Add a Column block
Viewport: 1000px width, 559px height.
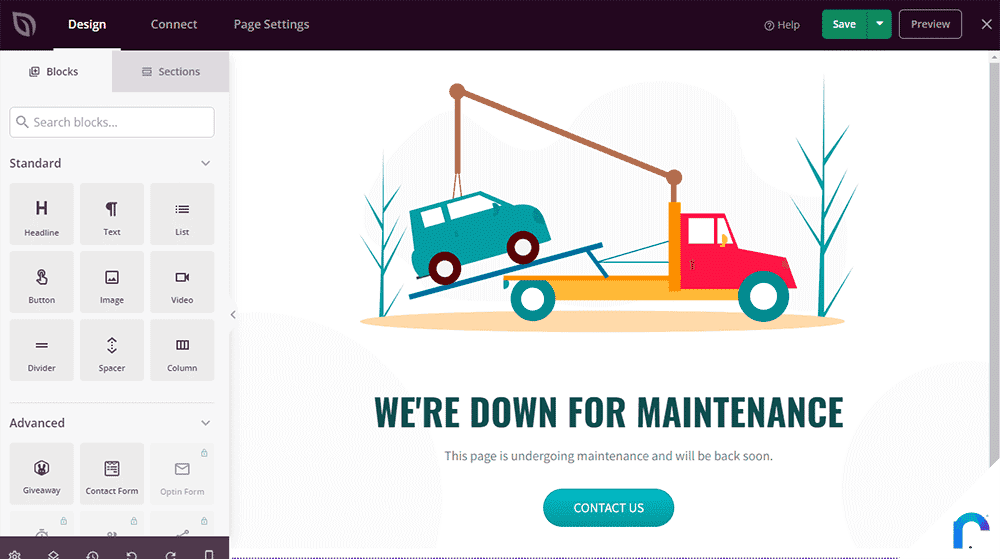coord(182,351)
